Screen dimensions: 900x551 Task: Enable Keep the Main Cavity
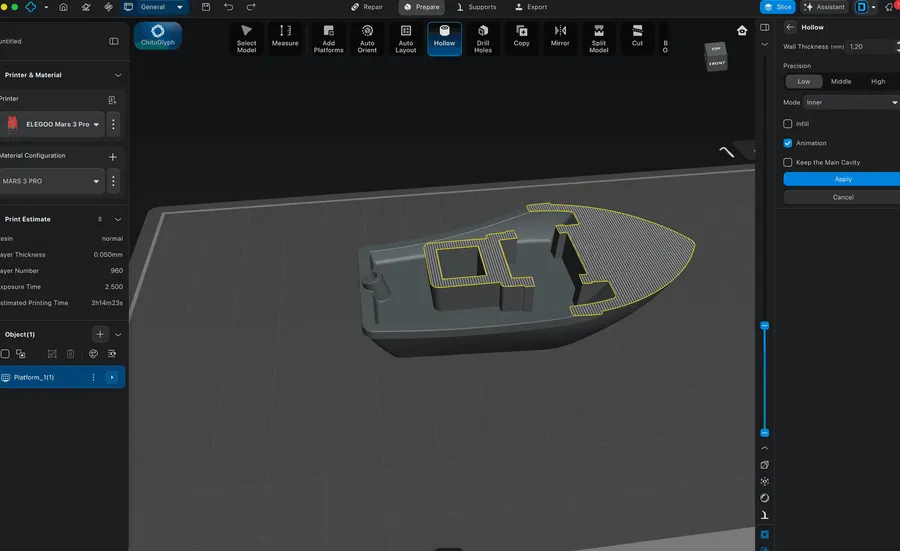point(788,162)
